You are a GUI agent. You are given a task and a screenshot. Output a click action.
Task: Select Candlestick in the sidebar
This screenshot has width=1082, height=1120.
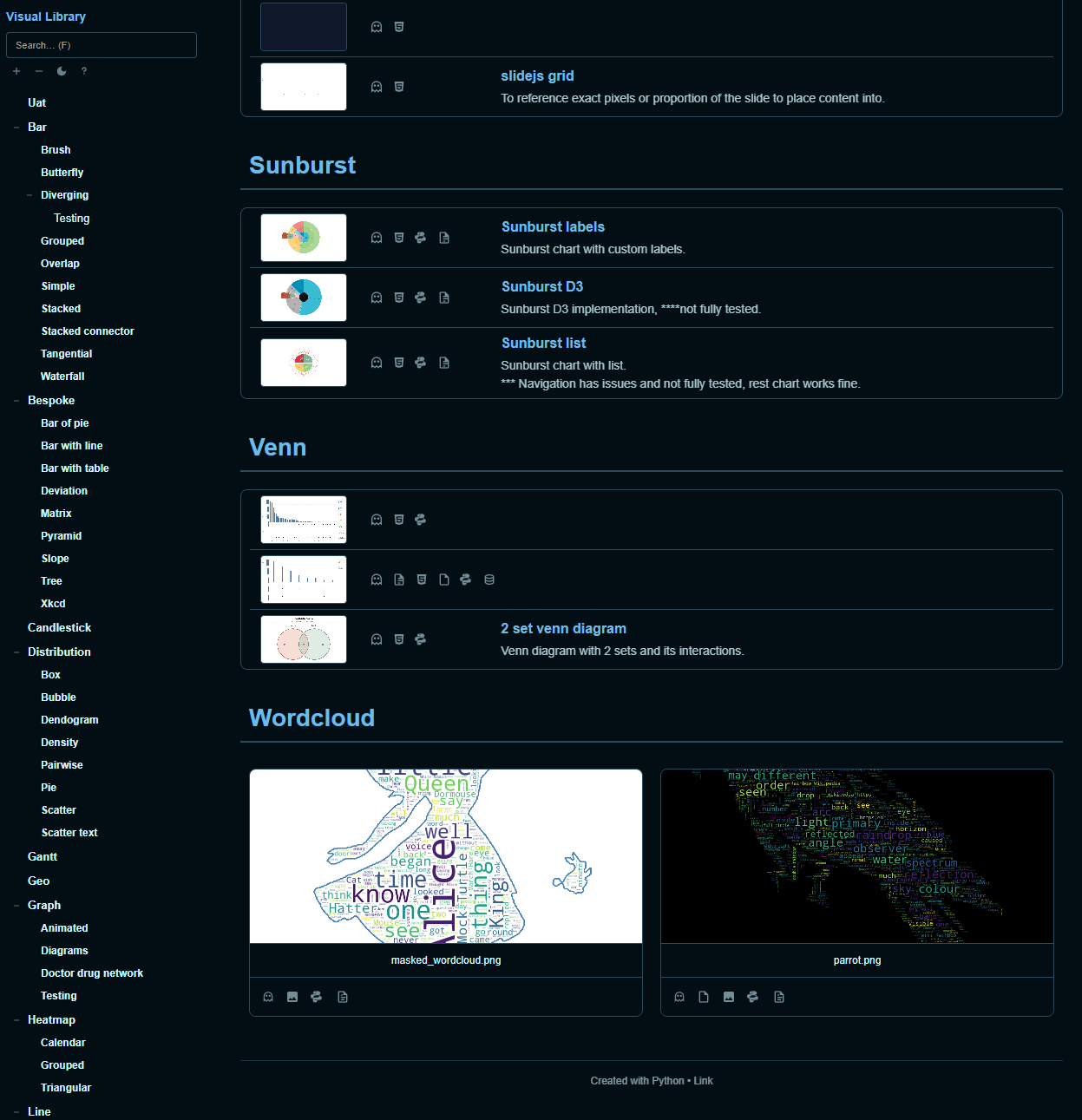pos(59,627)
